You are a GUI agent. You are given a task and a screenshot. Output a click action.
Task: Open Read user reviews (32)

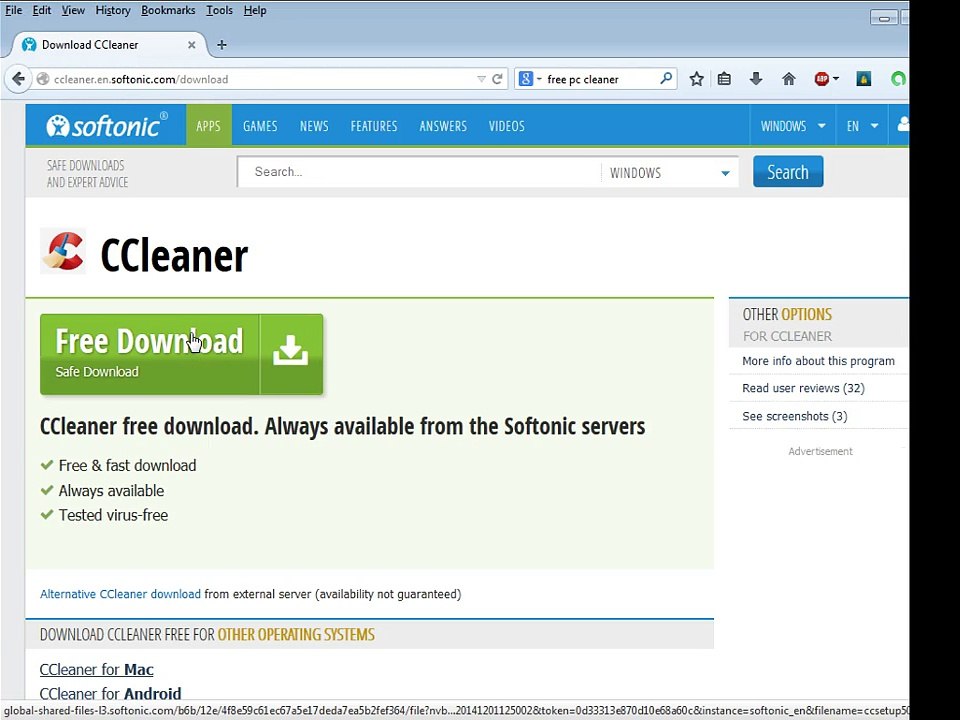(x=803, y=388)
